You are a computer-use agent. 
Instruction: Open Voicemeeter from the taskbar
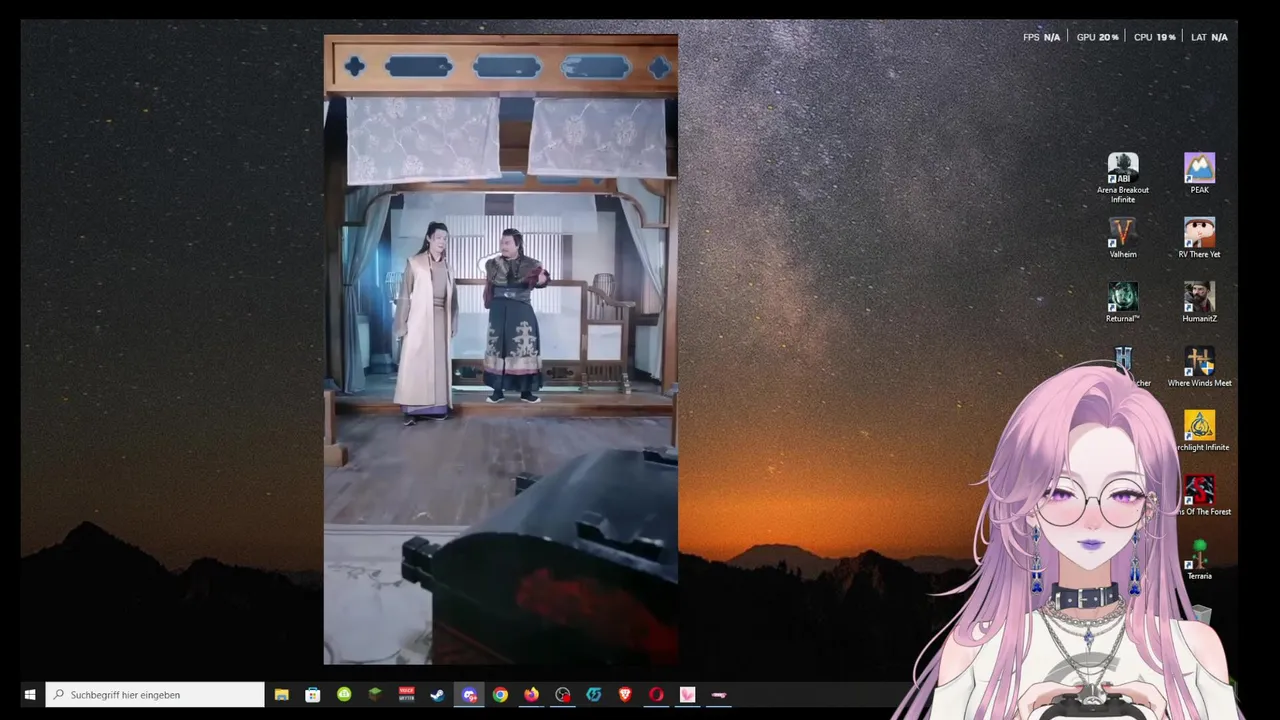pyautogui.click(x=406, y=694)
